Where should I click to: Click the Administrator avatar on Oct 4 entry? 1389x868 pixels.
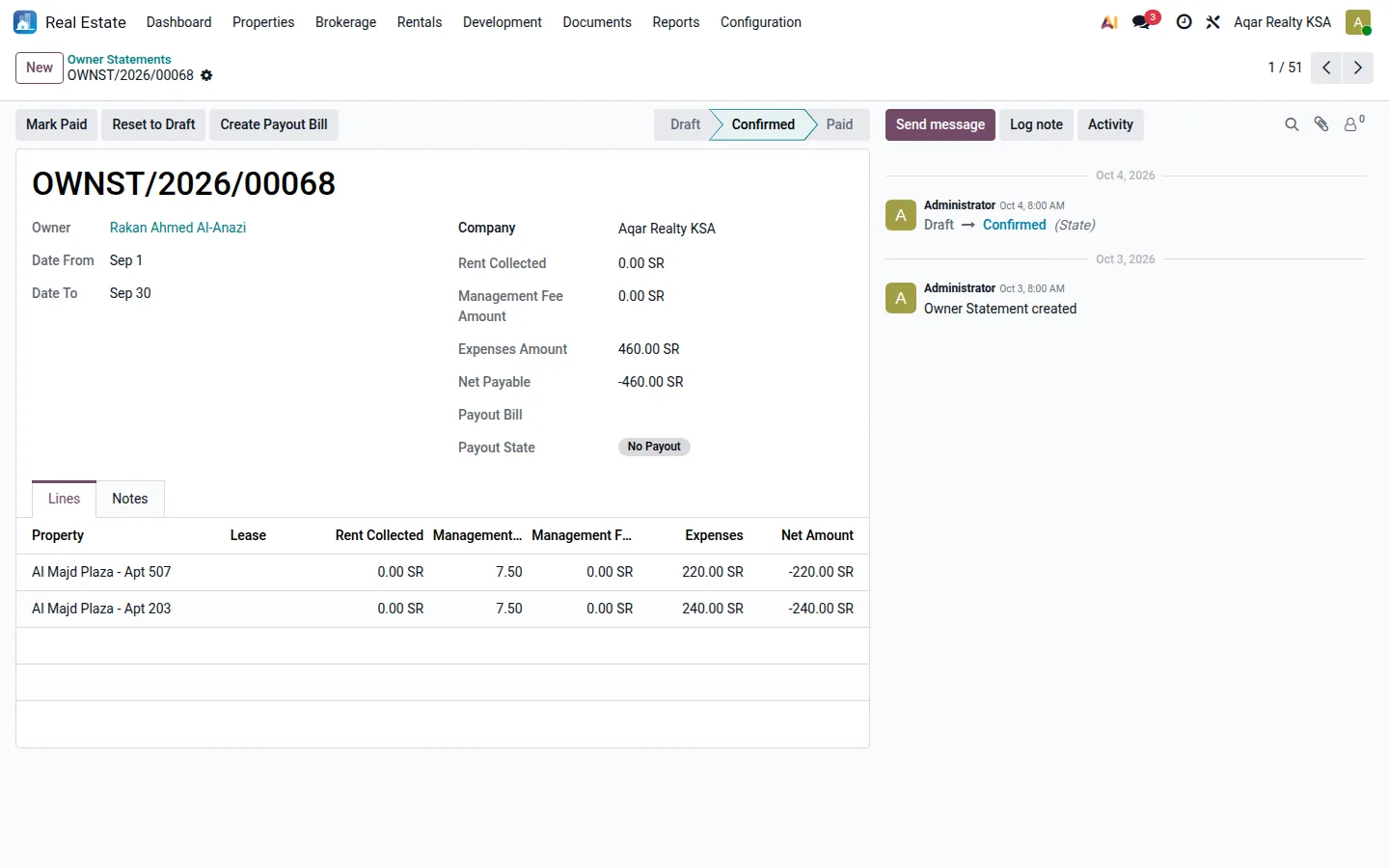901,215
